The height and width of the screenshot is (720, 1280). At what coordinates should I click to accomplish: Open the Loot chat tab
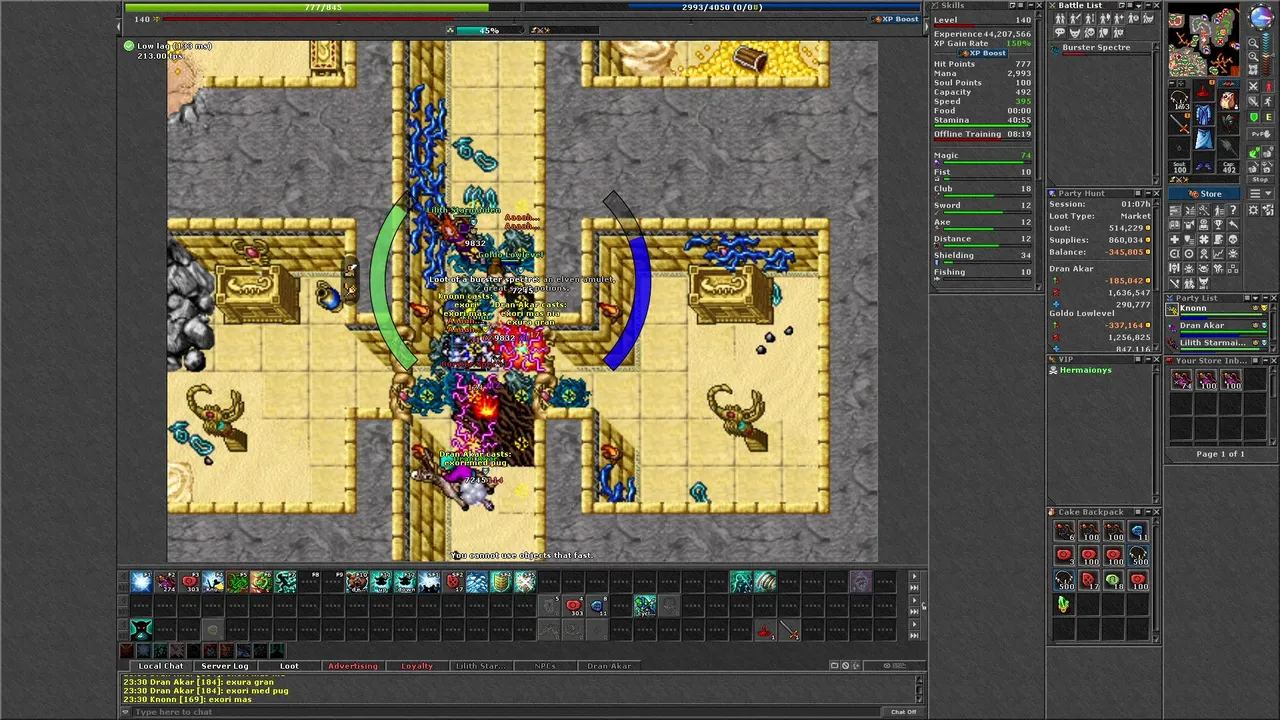(289, 666)
